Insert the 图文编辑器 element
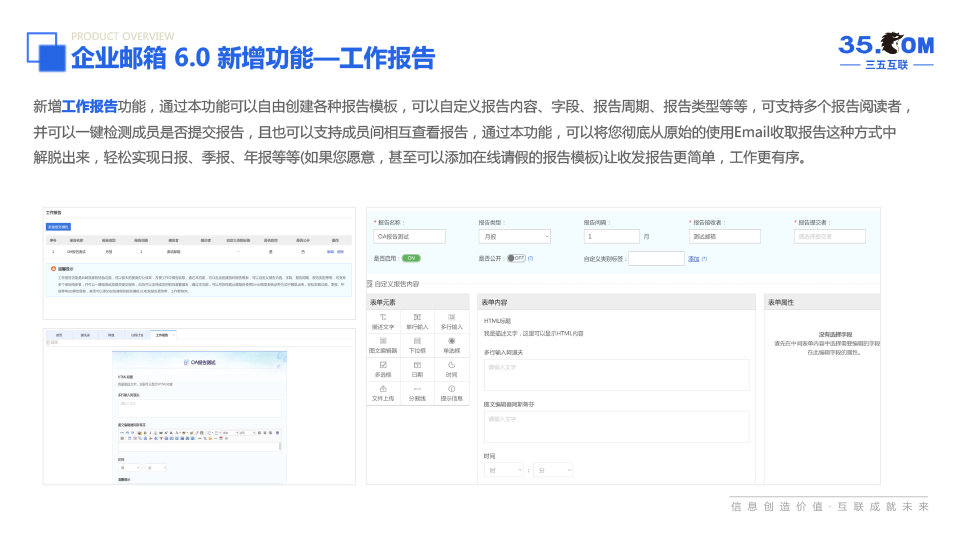 click(x=385, y=345)
